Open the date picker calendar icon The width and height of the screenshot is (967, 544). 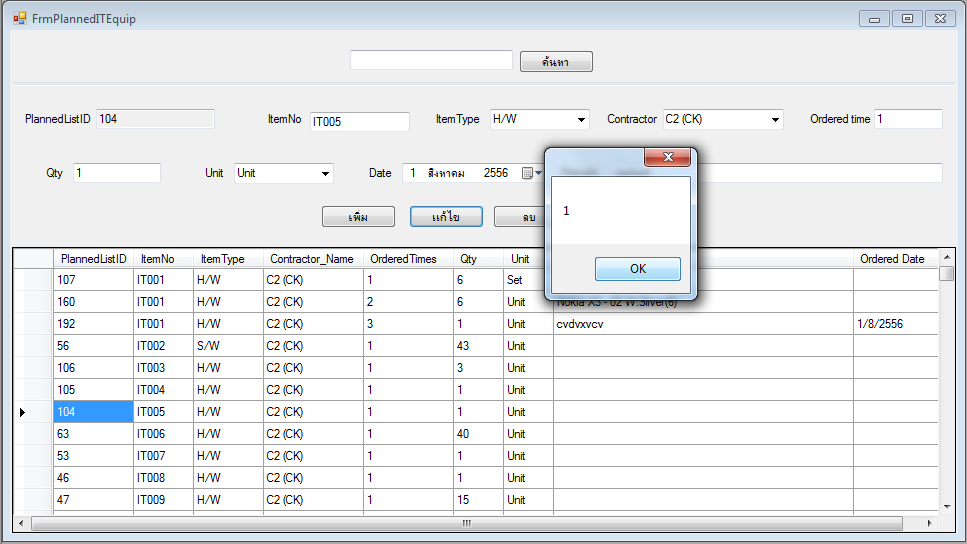tap(527, 173)
